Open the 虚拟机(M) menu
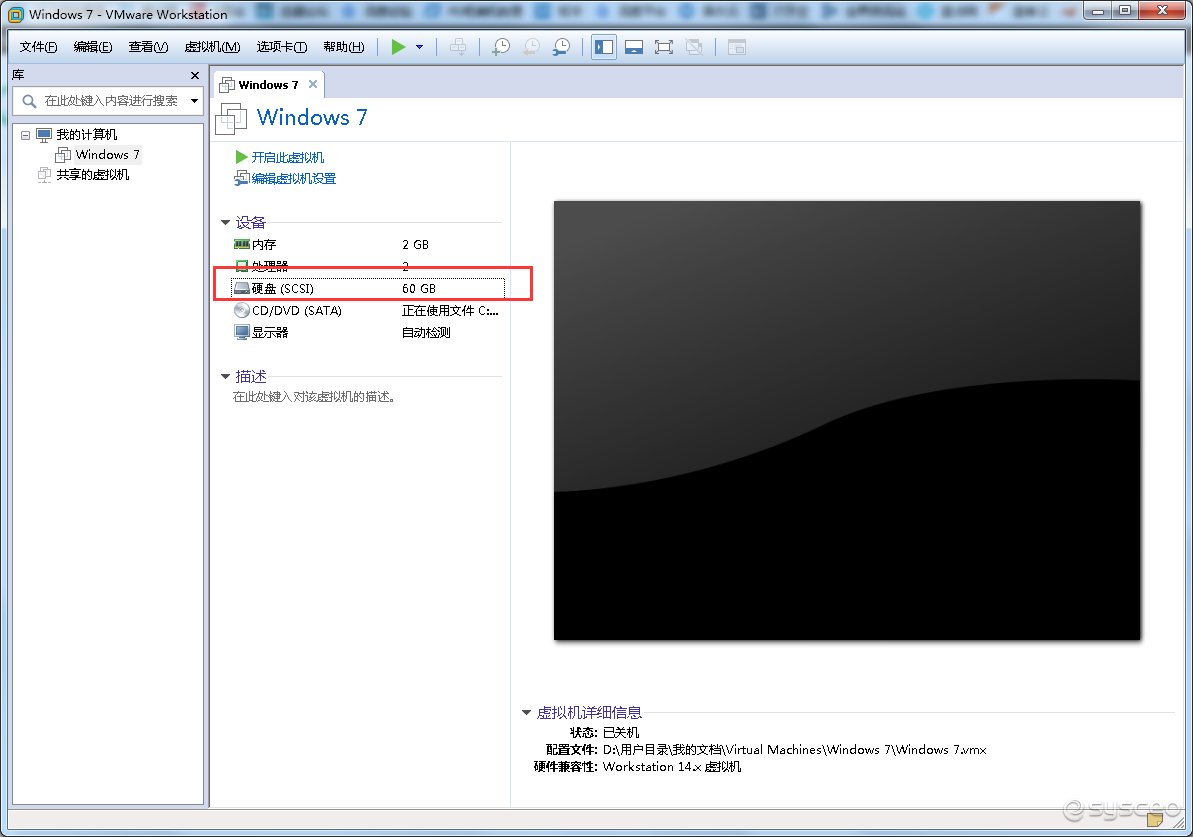This screenshot has width=1193, height=837. 212,47
